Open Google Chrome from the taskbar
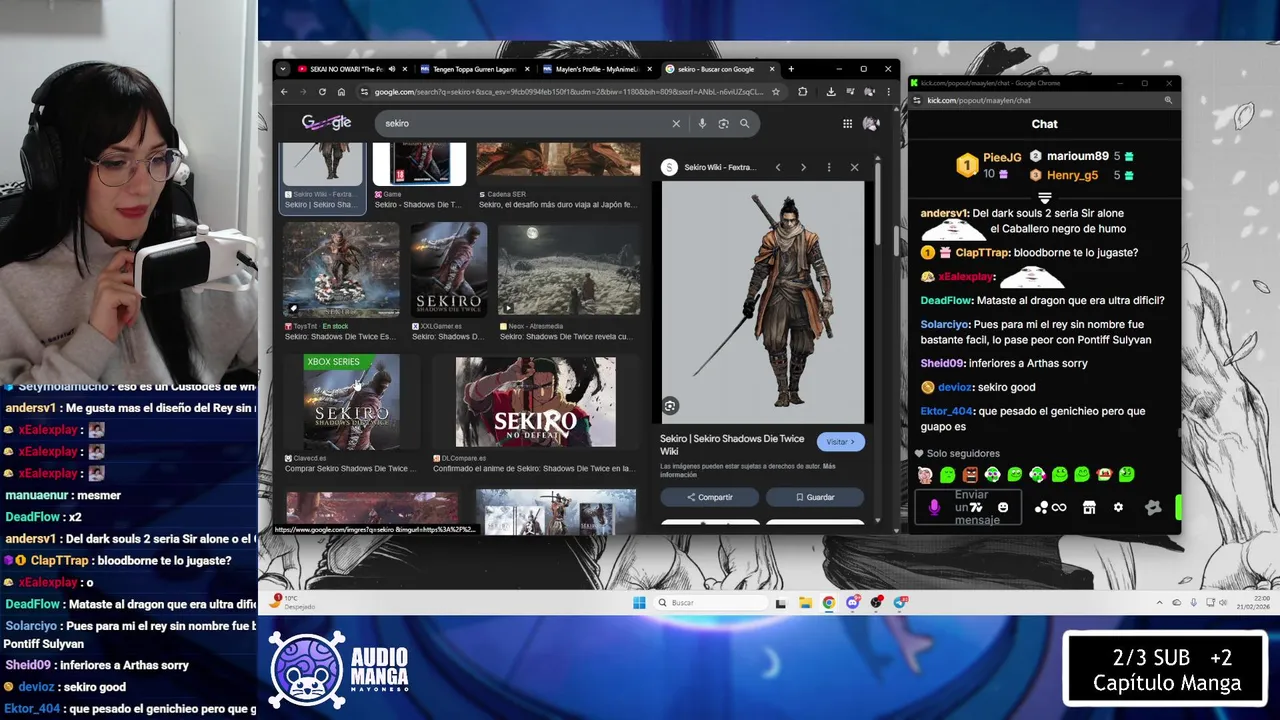The height and width of the screenshot is (720, 1280). [829, 602]
